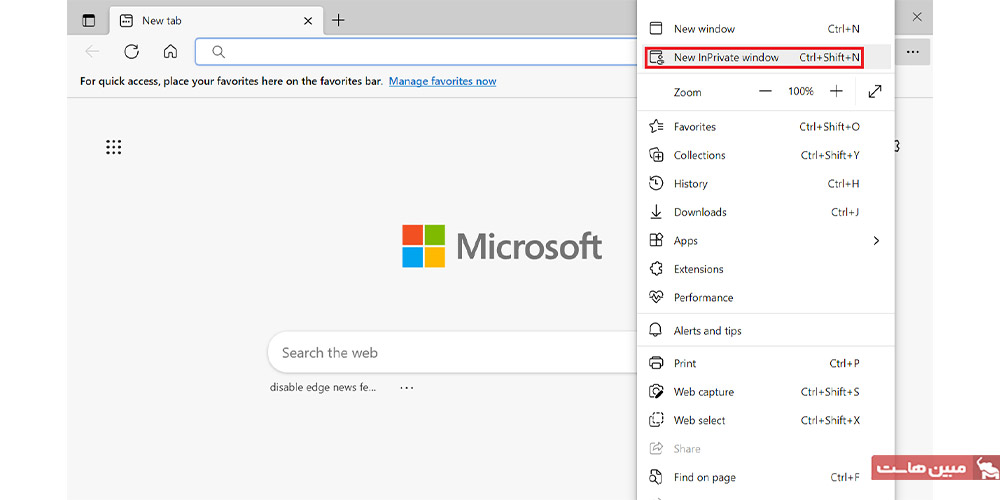Open Collections from the menu
The image size is (1000, 500).
[x=766, y=155]
